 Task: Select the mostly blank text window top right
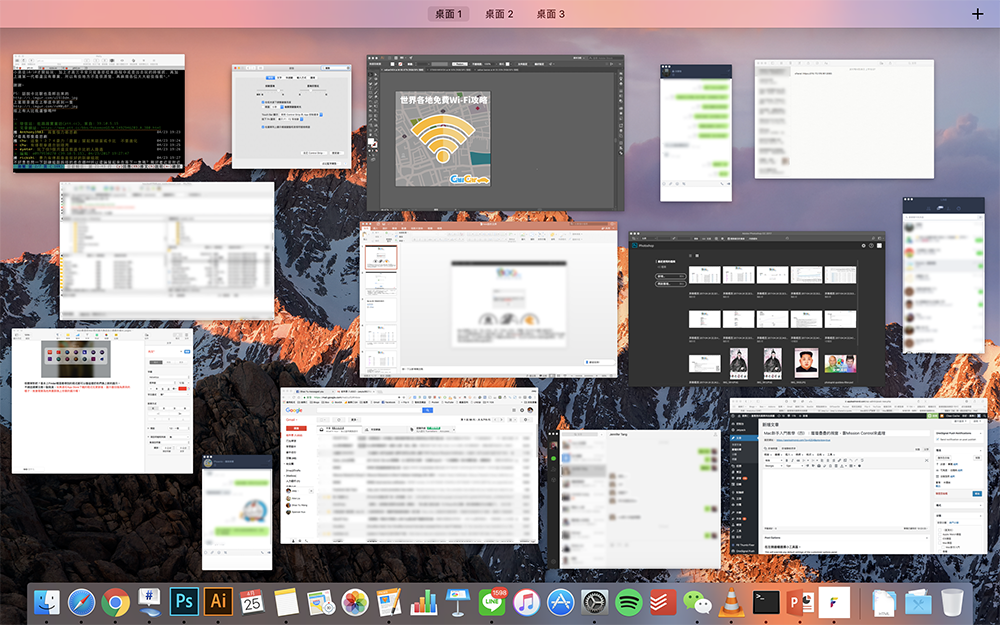point(844,119)
